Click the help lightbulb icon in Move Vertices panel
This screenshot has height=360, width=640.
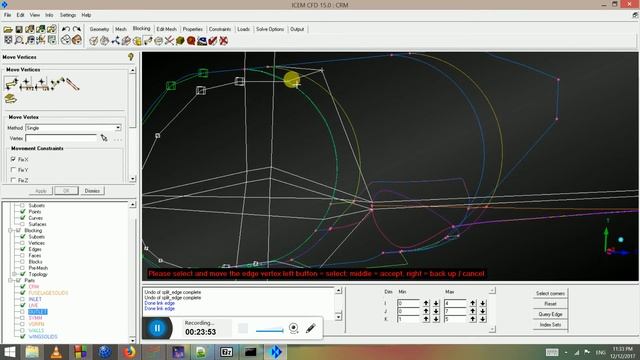(x=131, y=57)
